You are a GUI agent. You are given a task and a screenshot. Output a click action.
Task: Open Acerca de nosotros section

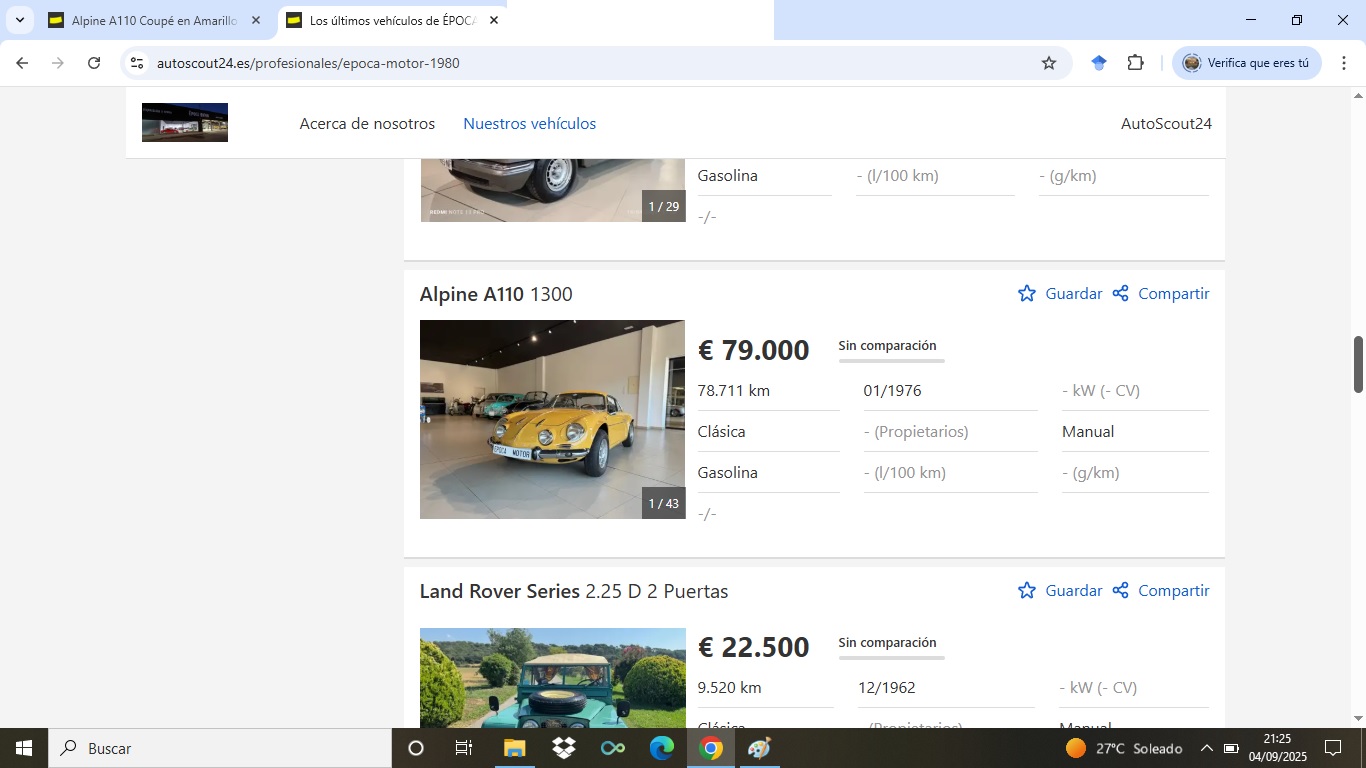coord(367,124)
